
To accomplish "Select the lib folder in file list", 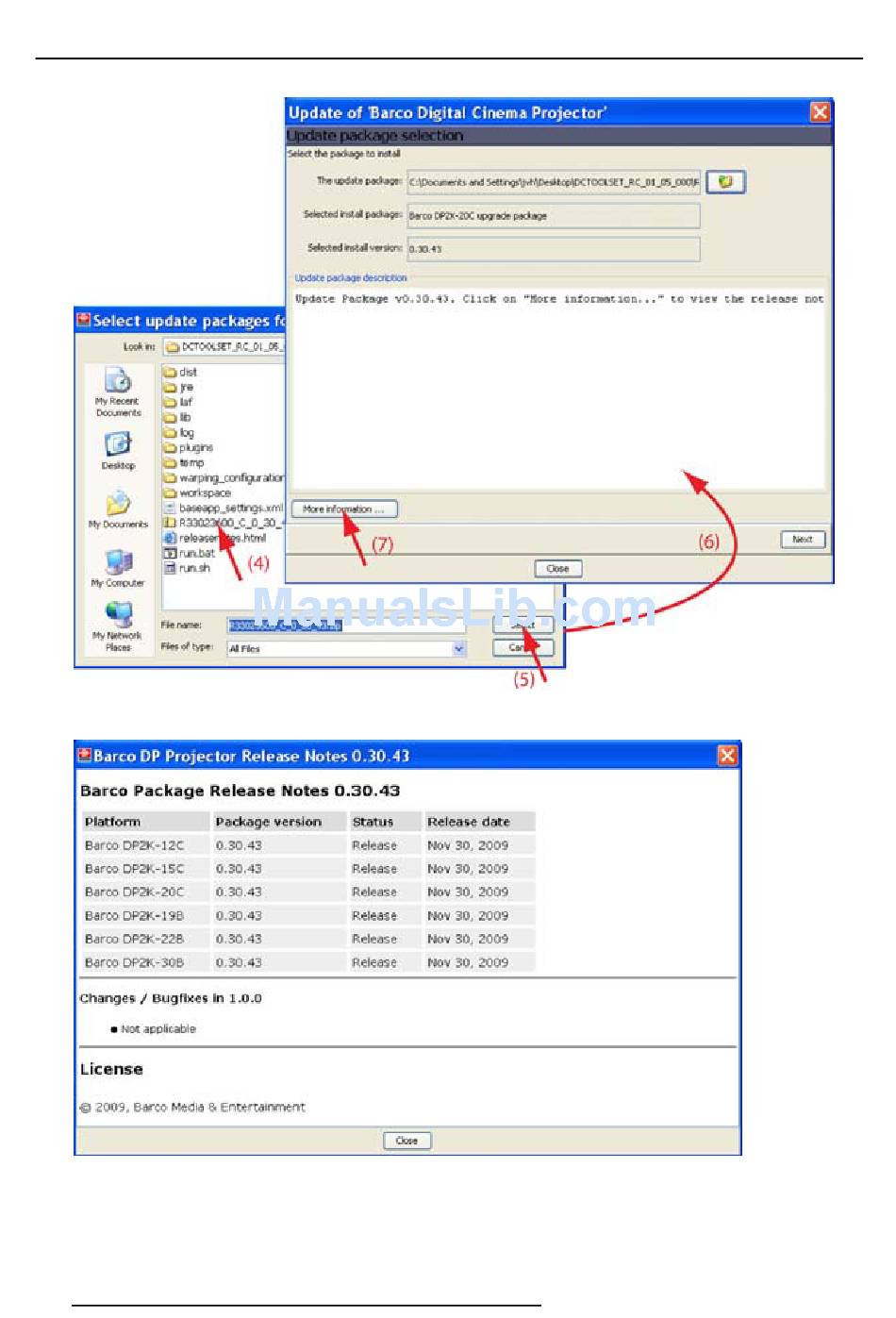I will [177, 417].
